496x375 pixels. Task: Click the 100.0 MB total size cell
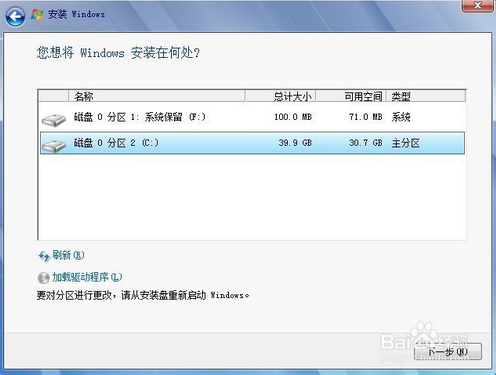[293, 117]
